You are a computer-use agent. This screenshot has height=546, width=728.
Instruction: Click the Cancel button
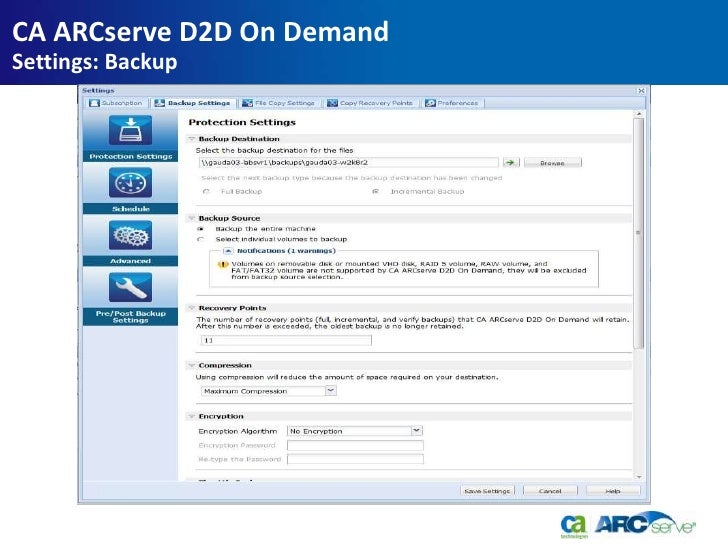pyautogui.click(x=550, y=491)
